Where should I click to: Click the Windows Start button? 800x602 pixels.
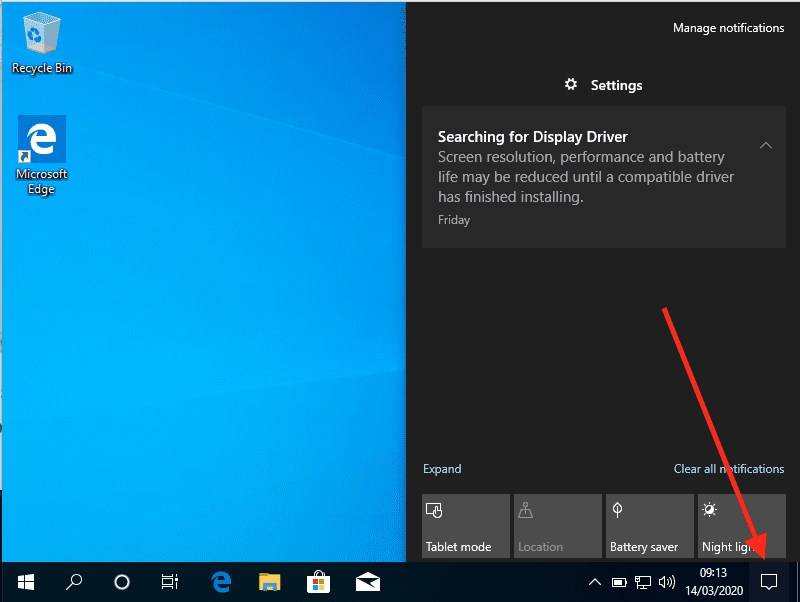(26, 581)
